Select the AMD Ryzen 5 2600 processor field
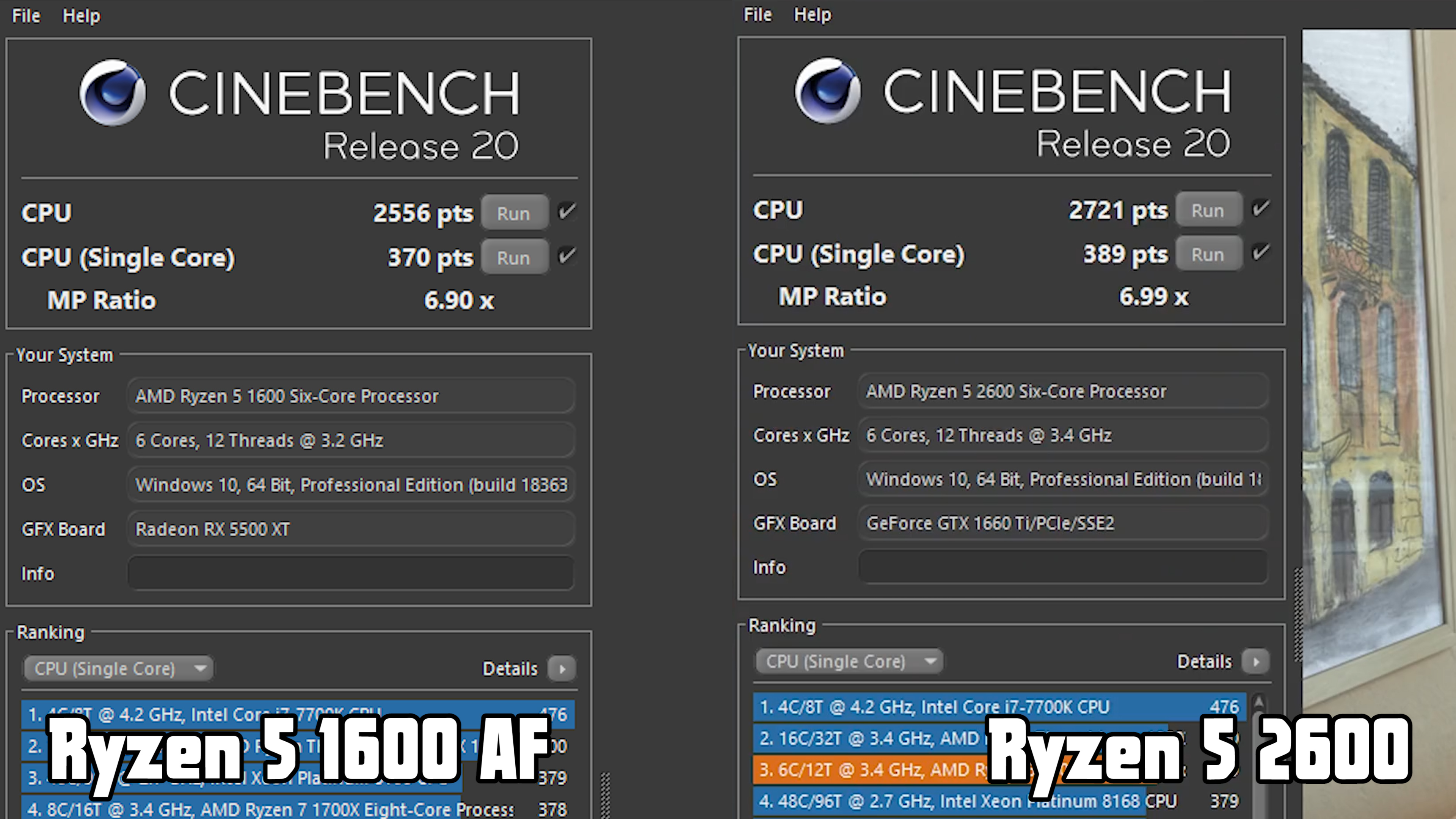Viewport: 1456px width, 819px height. pyautogui.click(x=1063, y=391)
